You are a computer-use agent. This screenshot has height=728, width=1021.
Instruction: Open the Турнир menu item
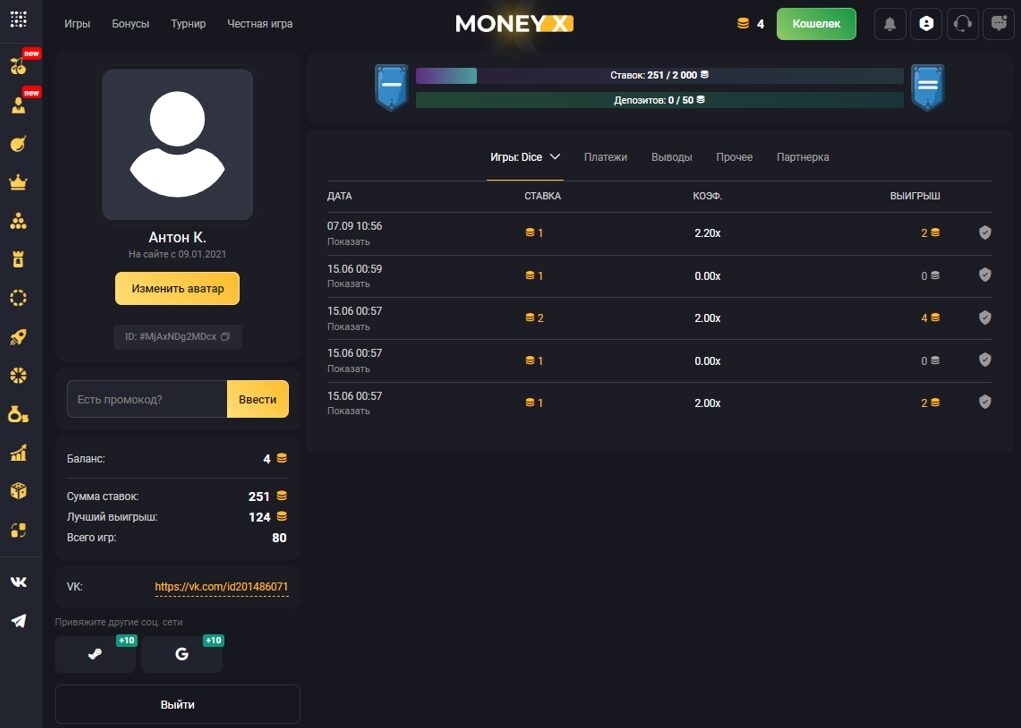tap(188, 23)
